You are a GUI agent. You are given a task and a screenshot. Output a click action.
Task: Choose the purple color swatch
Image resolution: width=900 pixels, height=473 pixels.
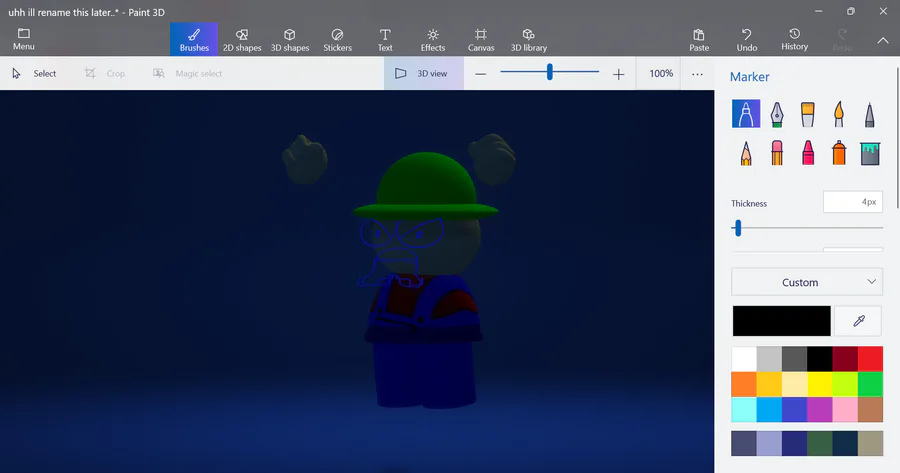(820, 409)
